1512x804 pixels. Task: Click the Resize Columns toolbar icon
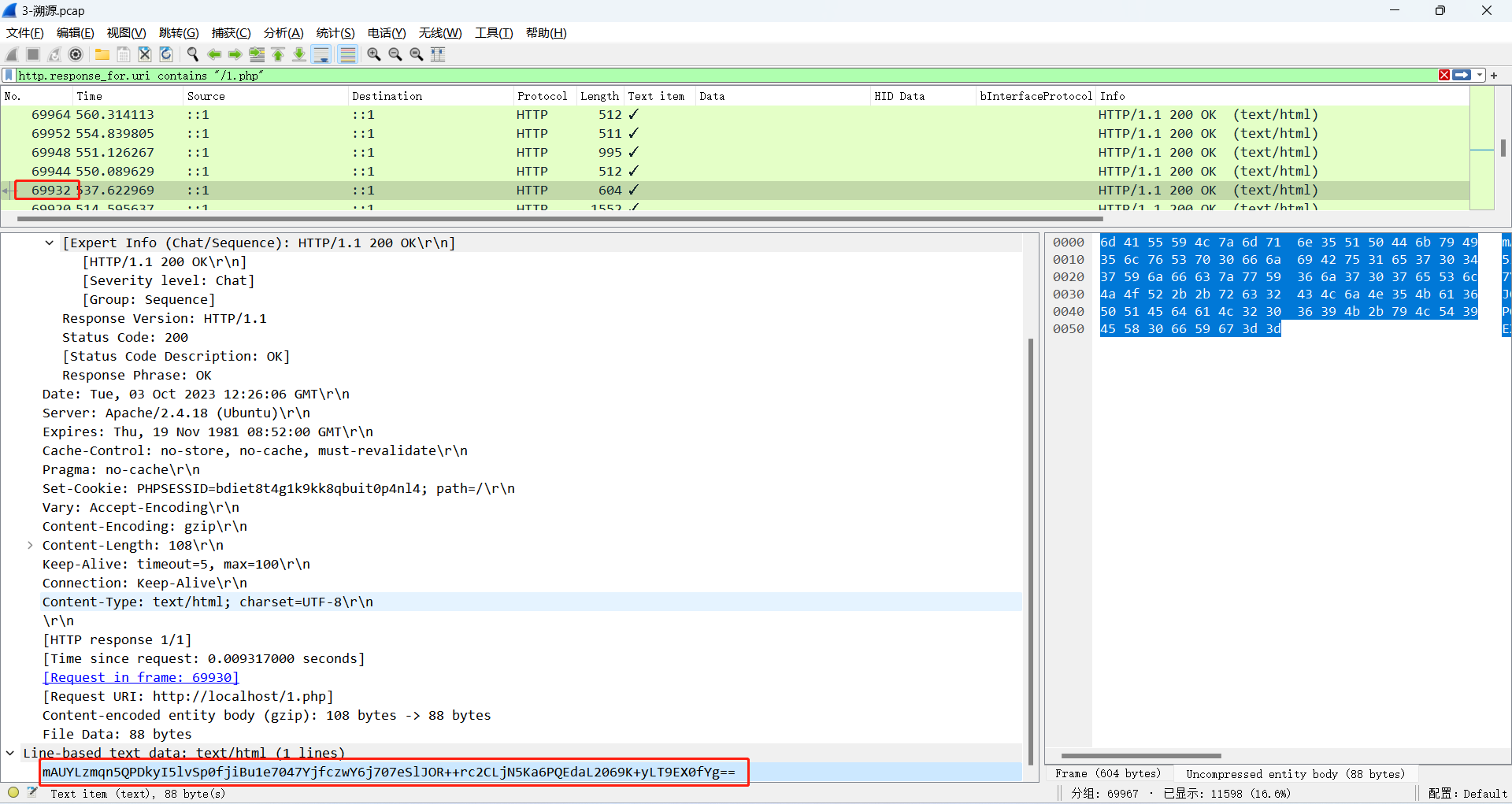(x=439, y=54)
